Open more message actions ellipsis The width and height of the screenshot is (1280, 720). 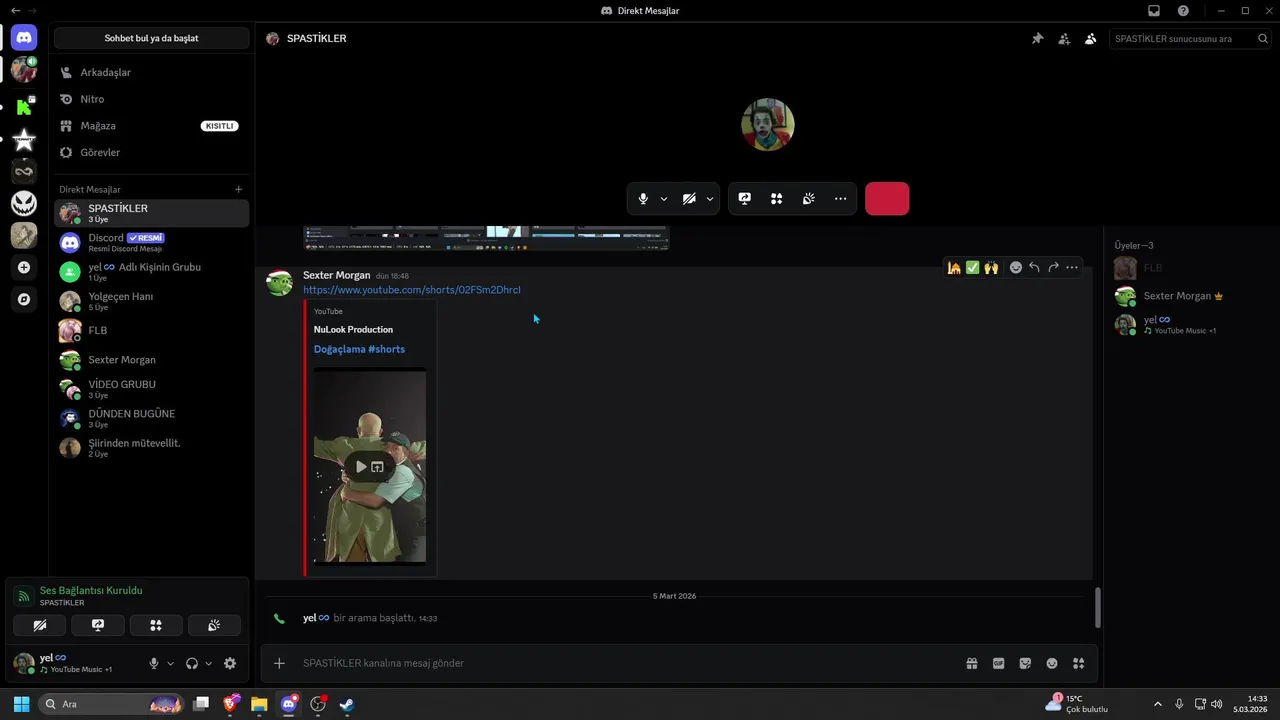(1072, 268)
